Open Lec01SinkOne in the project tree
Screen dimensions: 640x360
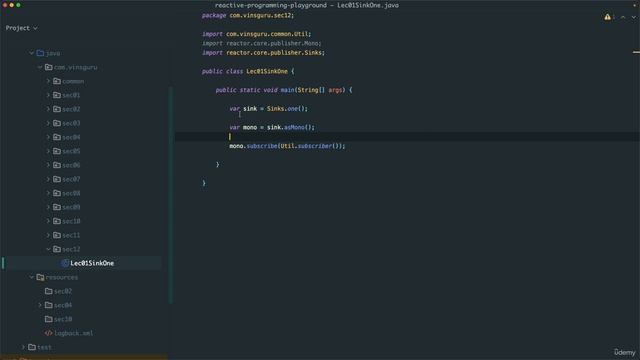coord(92,263)
